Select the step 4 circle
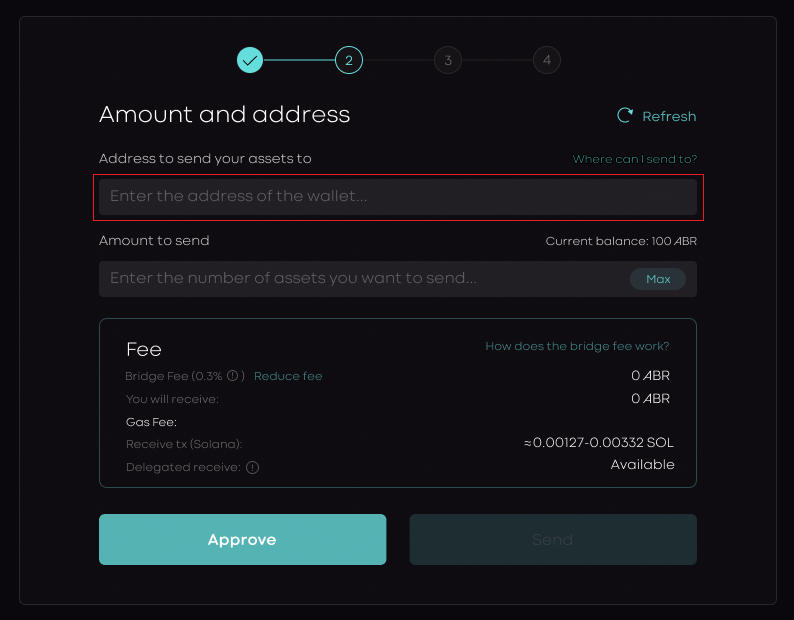Viewport: 794px width, 620px height. 547,60
